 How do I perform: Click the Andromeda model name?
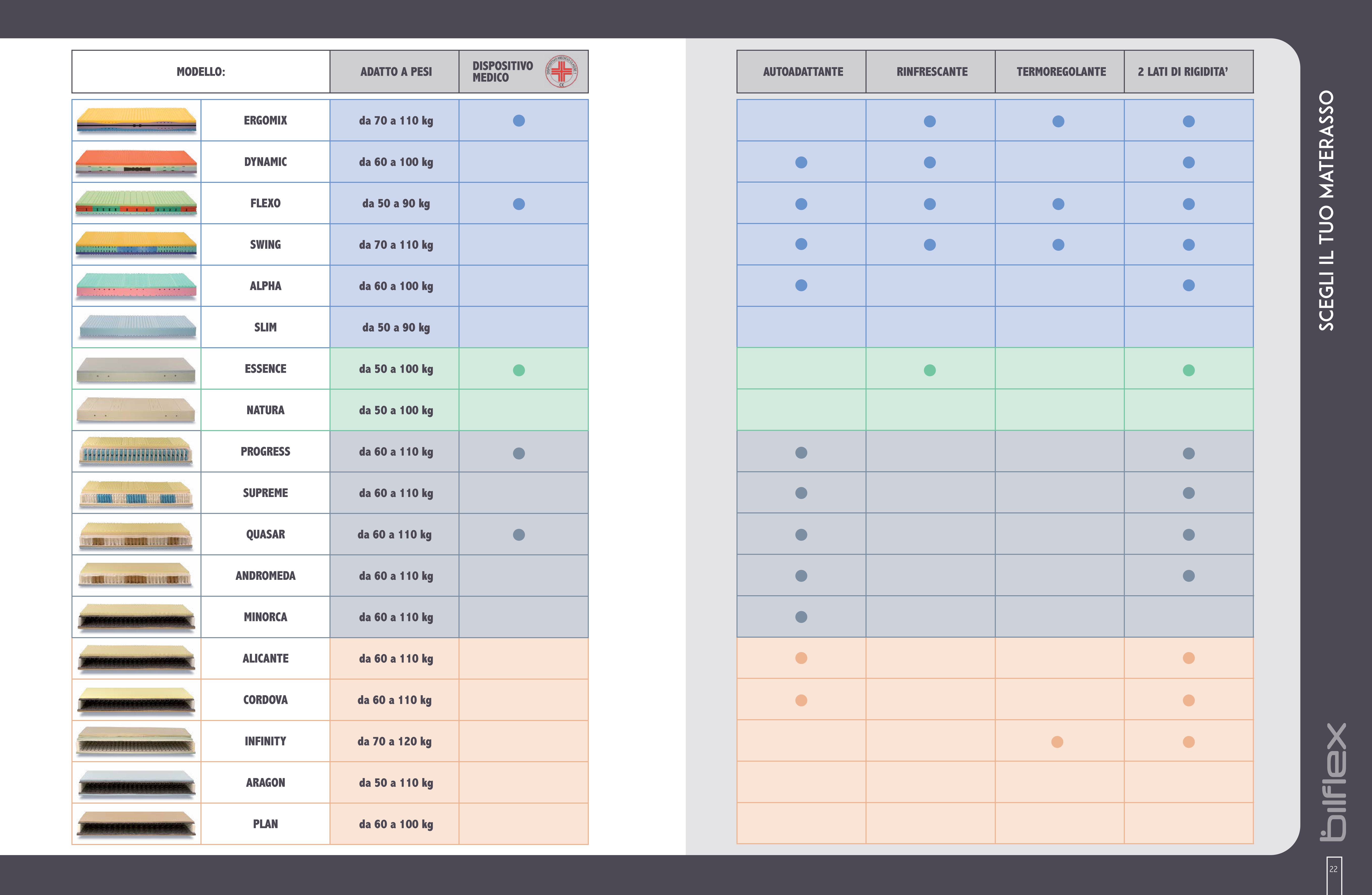pyautogui.click(x=265, y=576)
